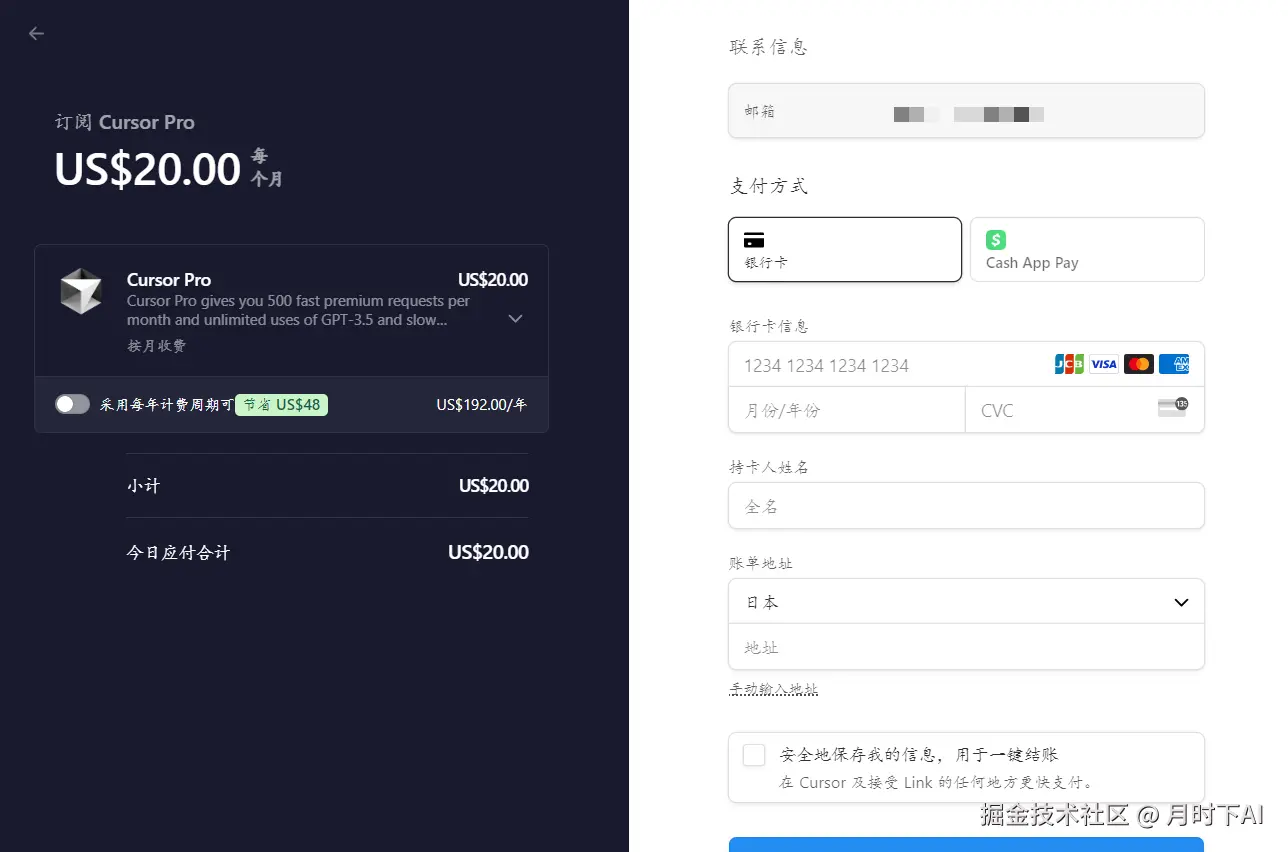This screenshot has width=1288, height=852.
Task: Click the Link faster checkout description text
Action: tap(938, 782)
